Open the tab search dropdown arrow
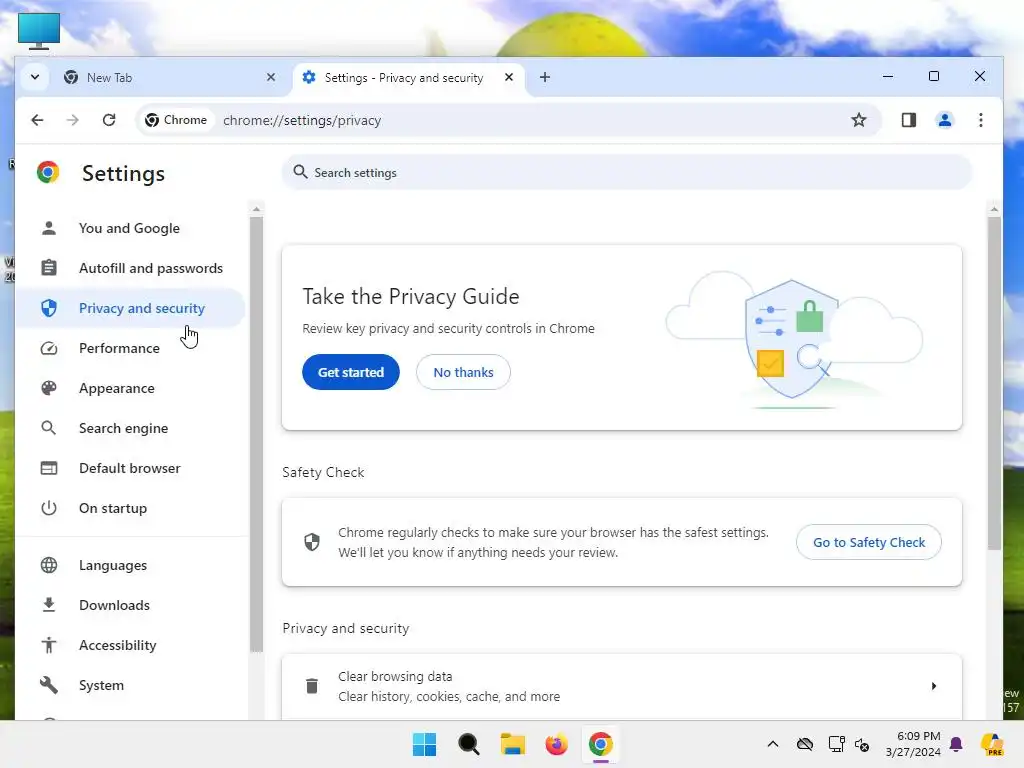 (x=35, y=77)
